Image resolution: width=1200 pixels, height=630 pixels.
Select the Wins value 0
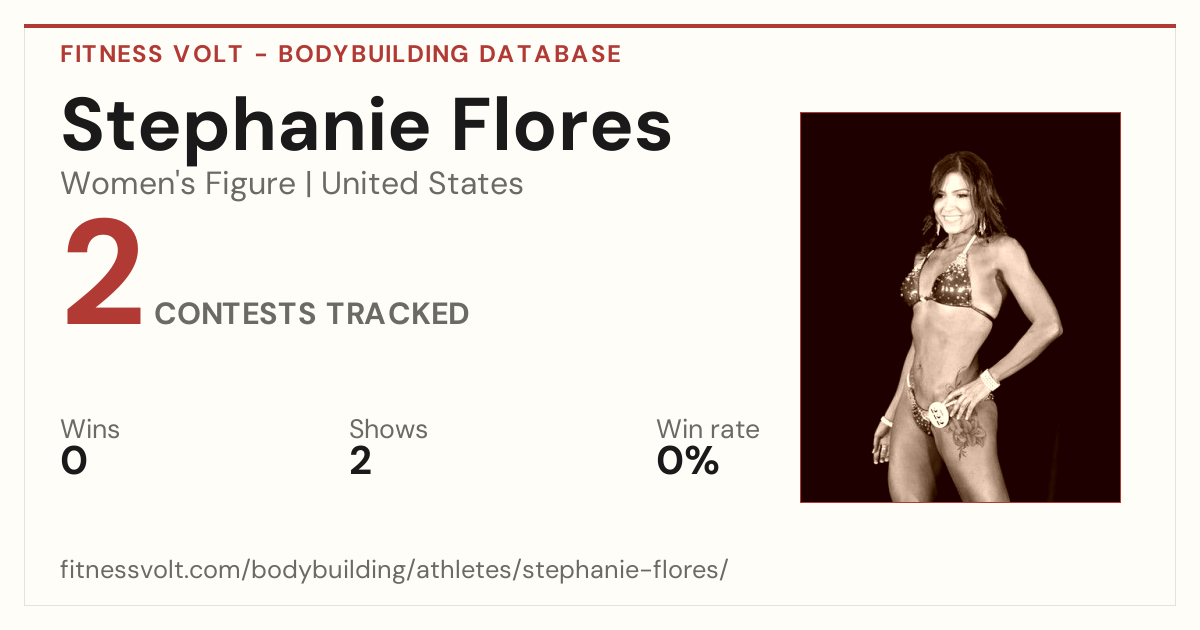pos(74,461)
